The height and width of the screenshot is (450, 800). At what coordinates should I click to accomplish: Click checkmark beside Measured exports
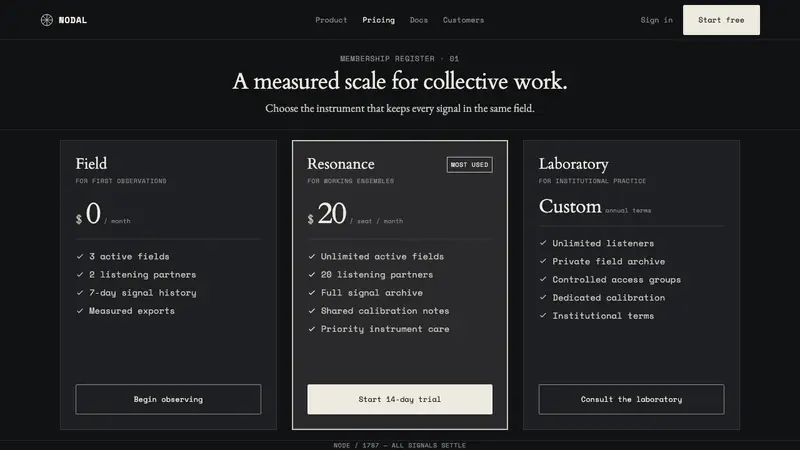click(x=80, y=311)
